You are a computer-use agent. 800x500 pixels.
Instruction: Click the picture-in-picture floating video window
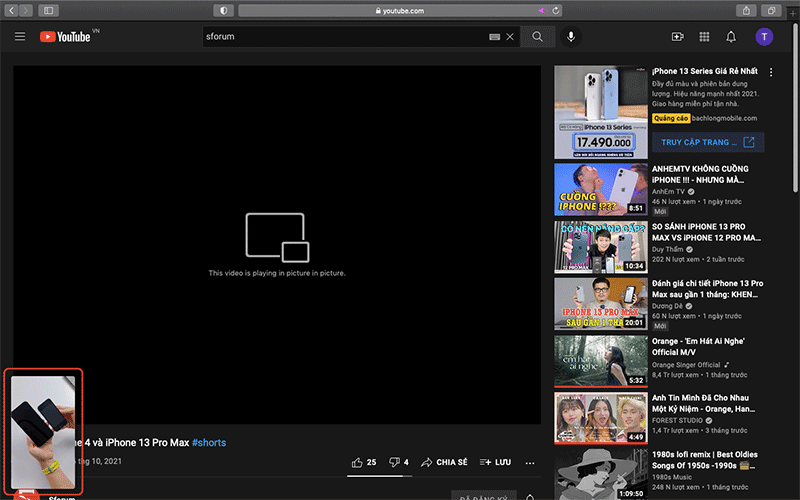tap(43, 432)
